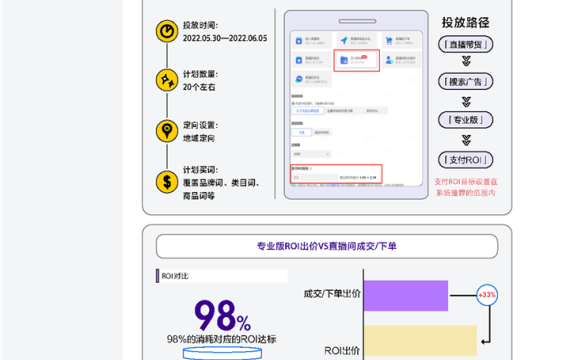
Task: Click the text 商品词等
Action: (199, 196)
